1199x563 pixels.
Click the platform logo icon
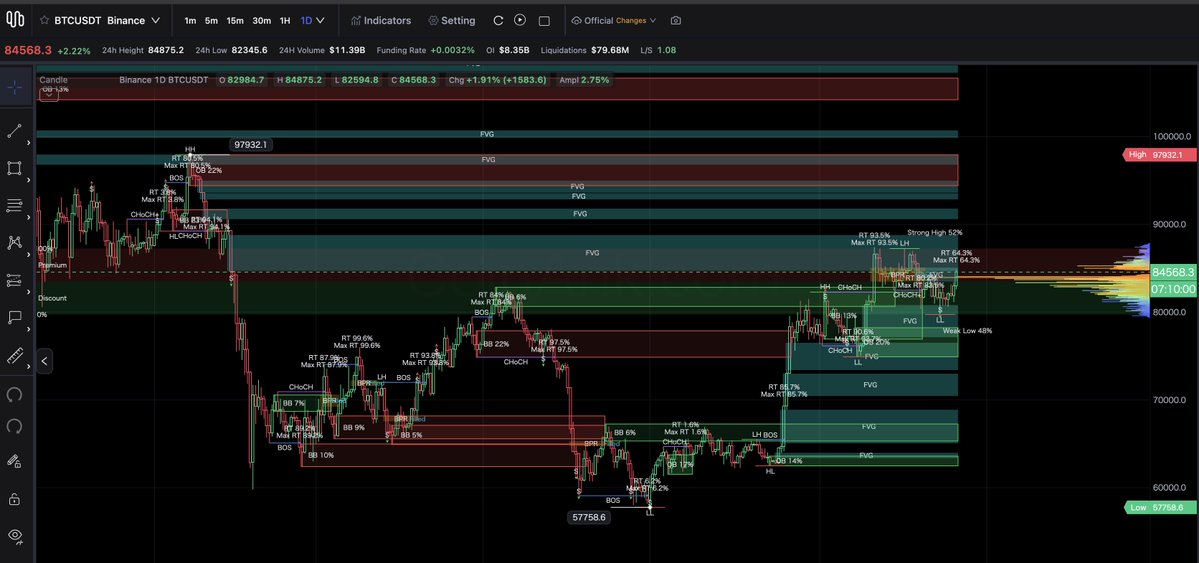tap(14, 21)
